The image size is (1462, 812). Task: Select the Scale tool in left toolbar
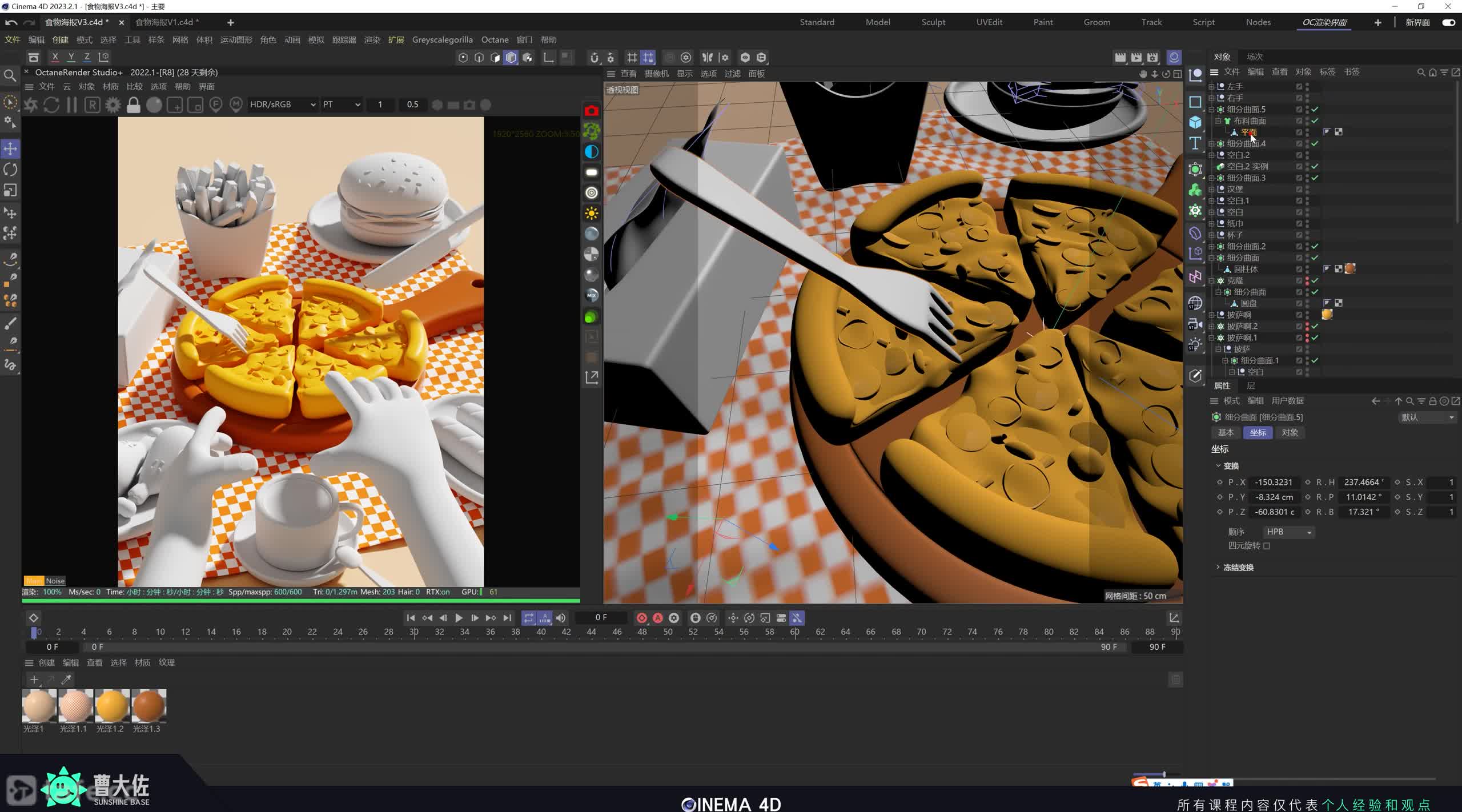tap(10, 190)
